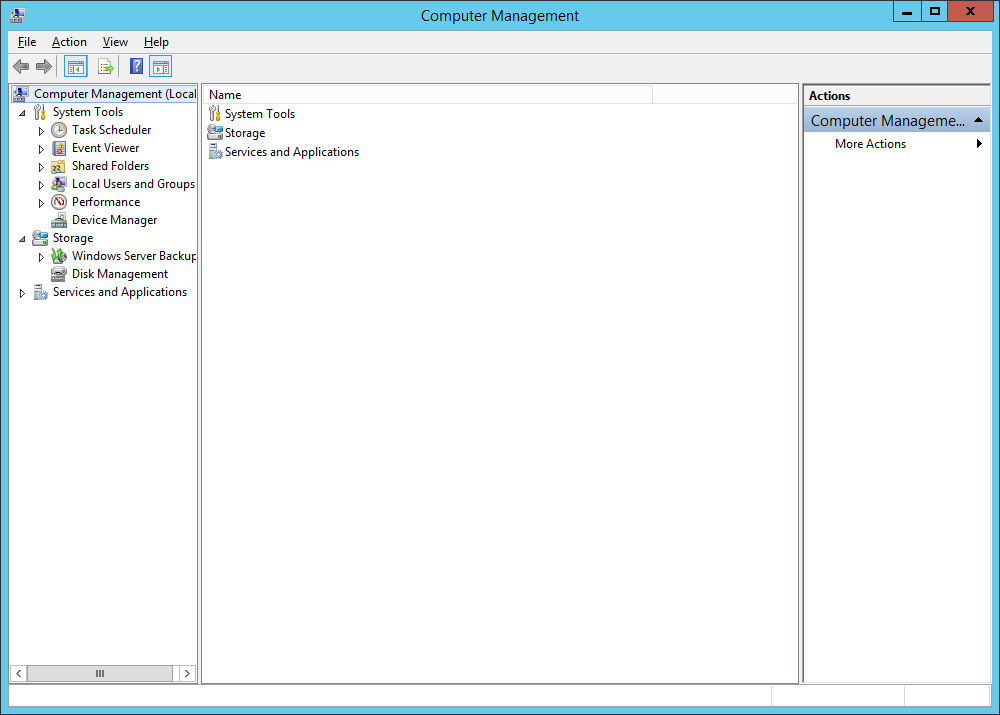Double-check the Storage icon in center list
Screen dimensions: 1000x715
point(215,133)
